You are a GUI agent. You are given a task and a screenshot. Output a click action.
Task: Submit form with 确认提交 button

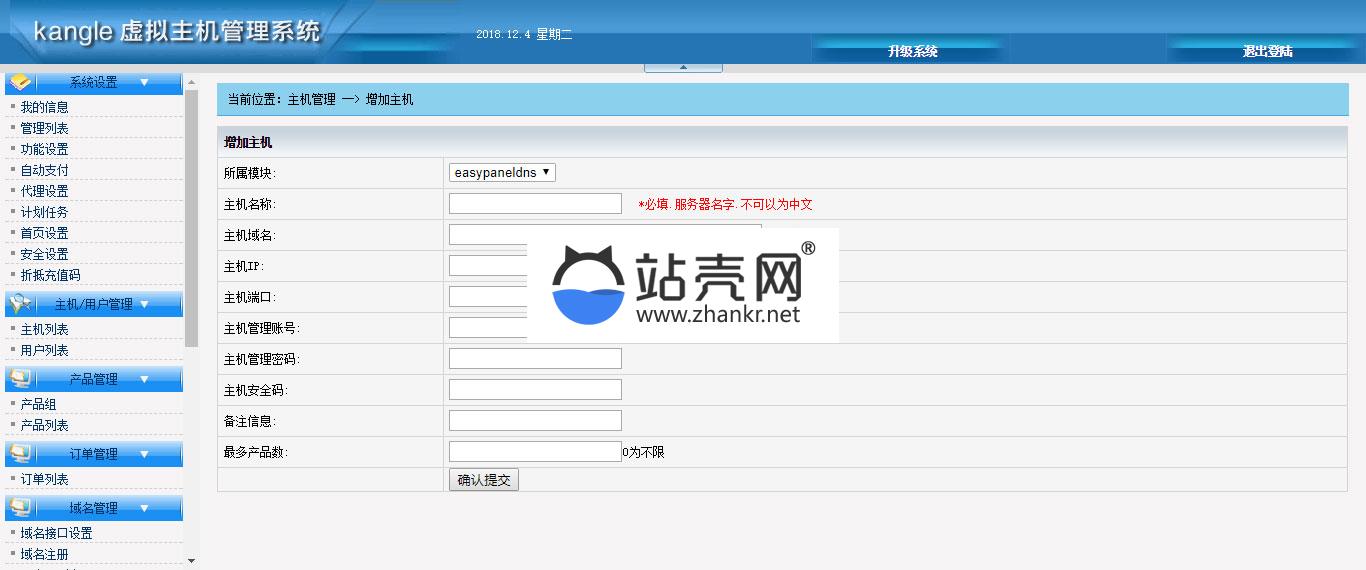pyautogui.click(x=484, y=480)
